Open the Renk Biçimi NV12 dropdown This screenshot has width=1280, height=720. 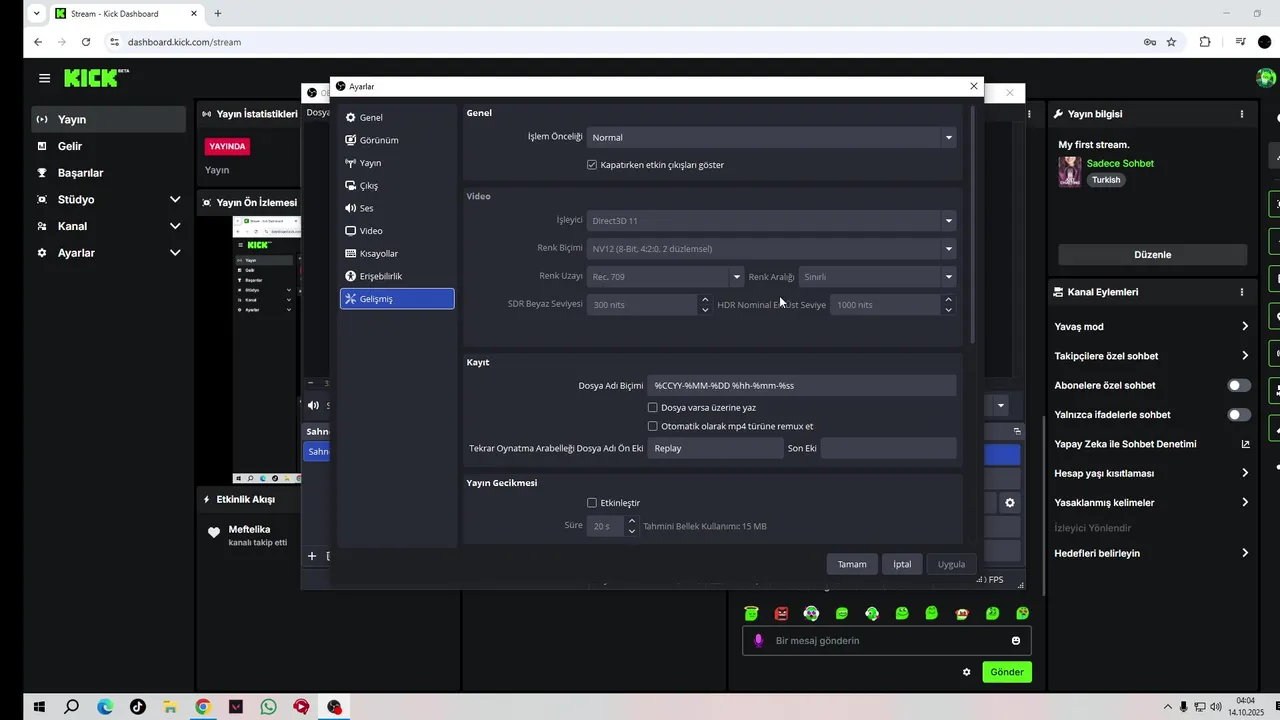(771, 248)
